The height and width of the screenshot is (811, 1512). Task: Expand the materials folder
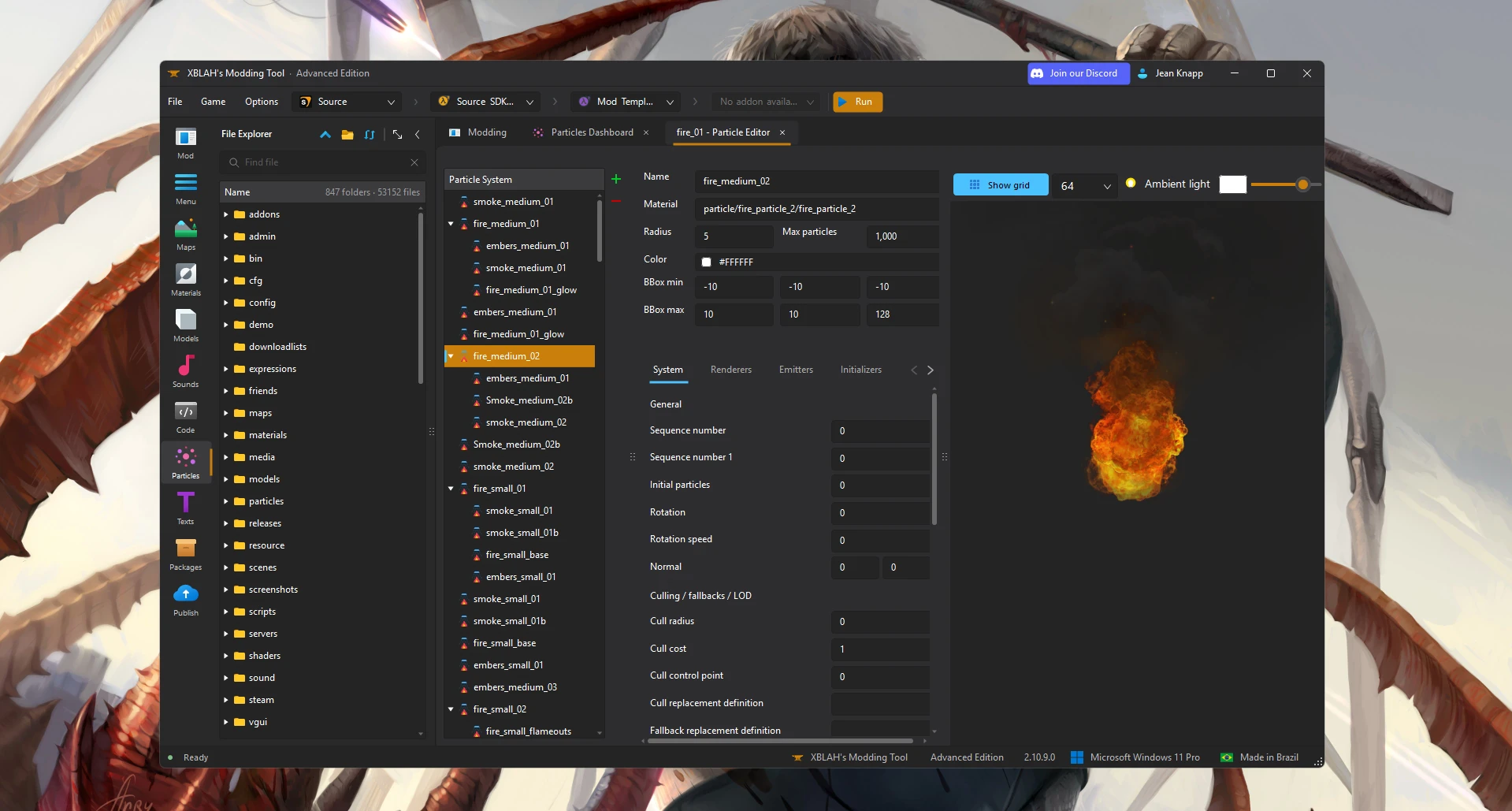point(226,435)
